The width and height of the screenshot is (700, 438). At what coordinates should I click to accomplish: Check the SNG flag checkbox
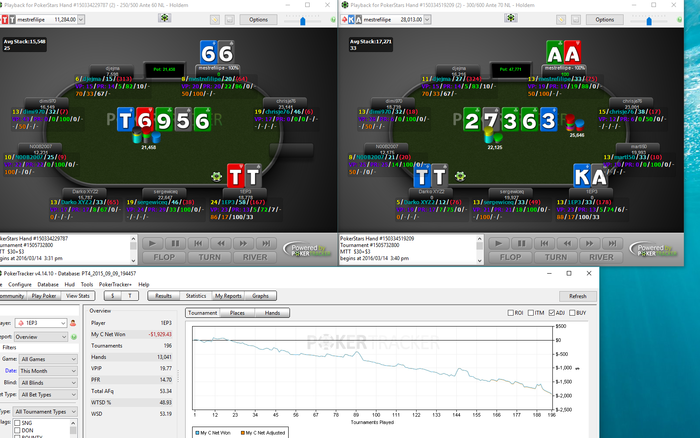tap(17, 423)
